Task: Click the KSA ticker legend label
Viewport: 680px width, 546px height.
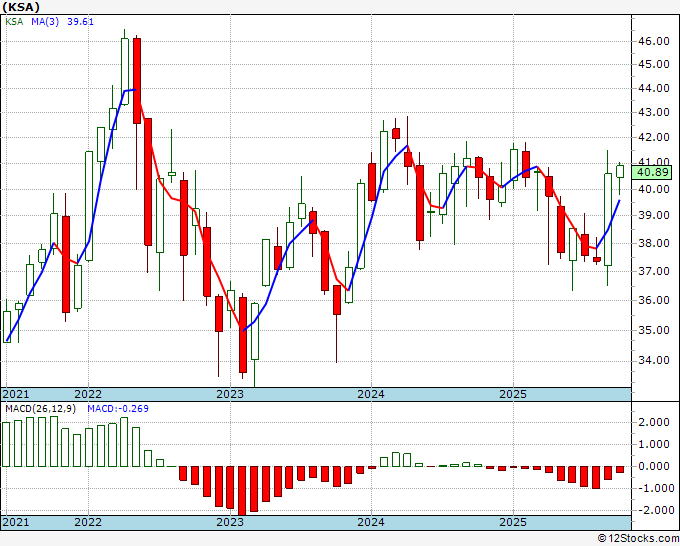Action: point(14,22)
